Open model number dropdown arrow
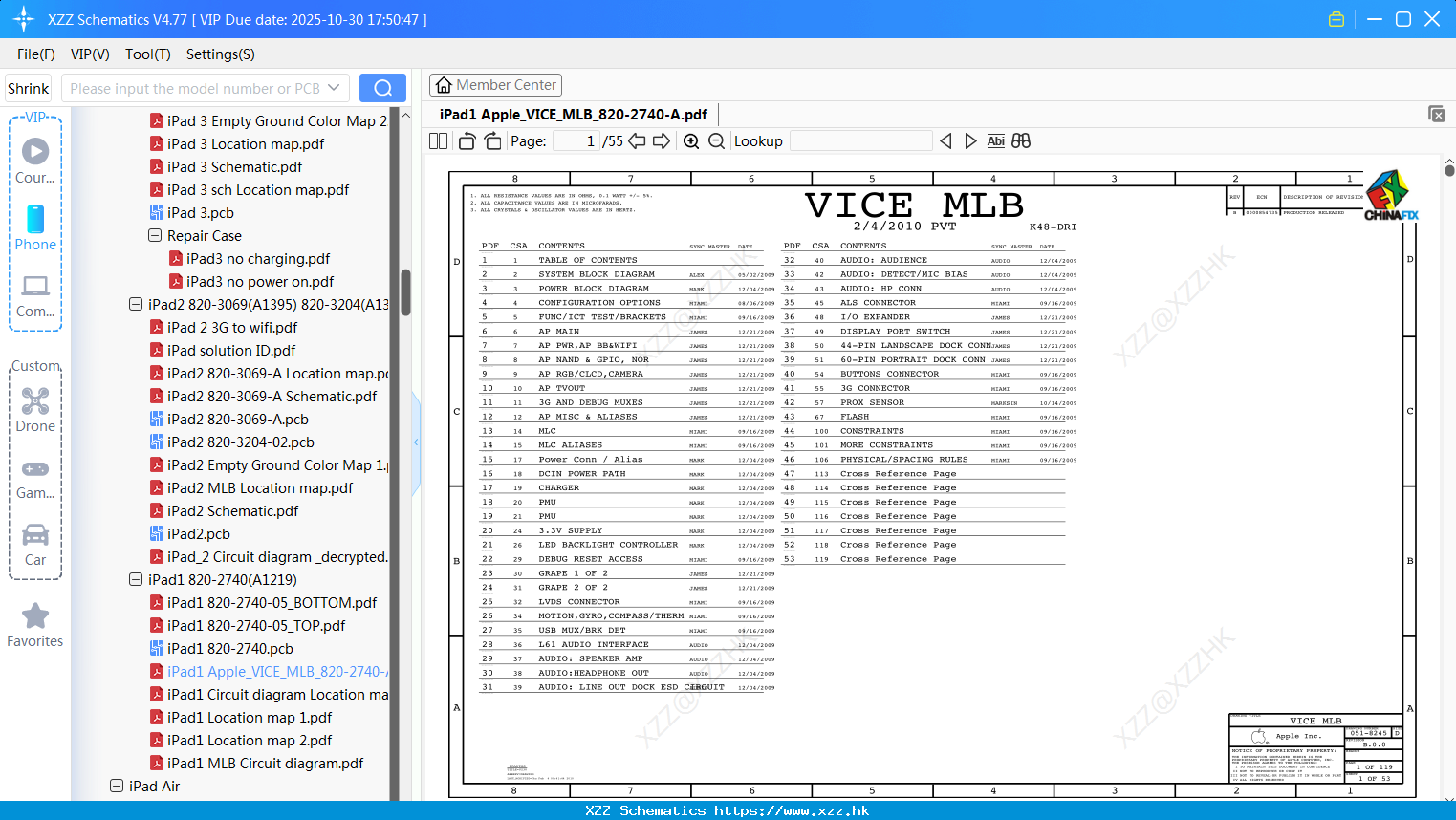 pyautogui.click(x=334, y=88)
